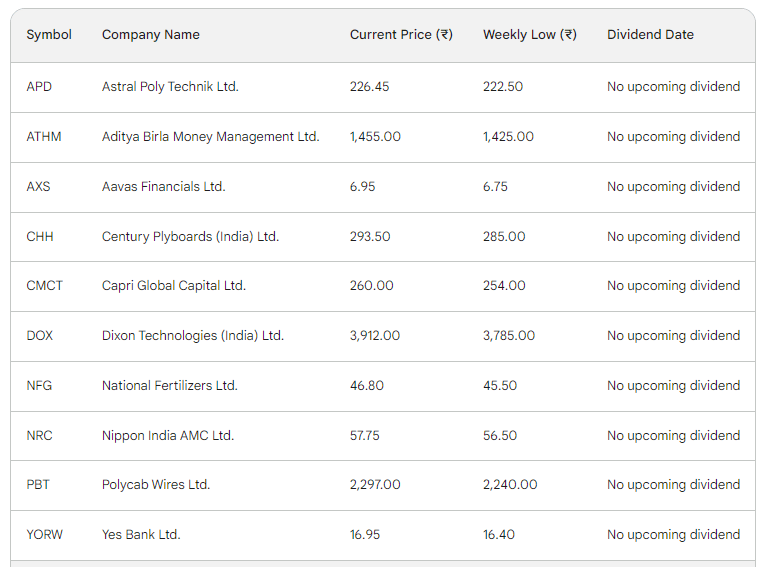Screen dimensions: 767x567
Task: Click the Company Name column header
Action: point(151,35)
